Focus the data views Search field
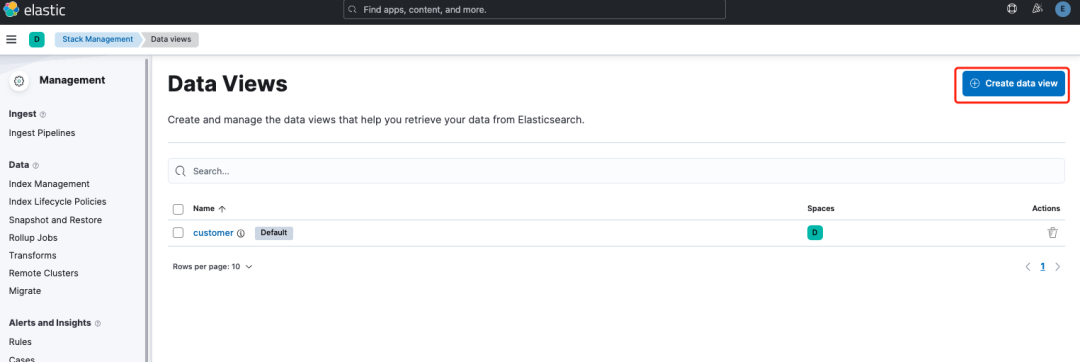Image resolution: width=1080 pixels, height=362 pixels. [616, 171]
